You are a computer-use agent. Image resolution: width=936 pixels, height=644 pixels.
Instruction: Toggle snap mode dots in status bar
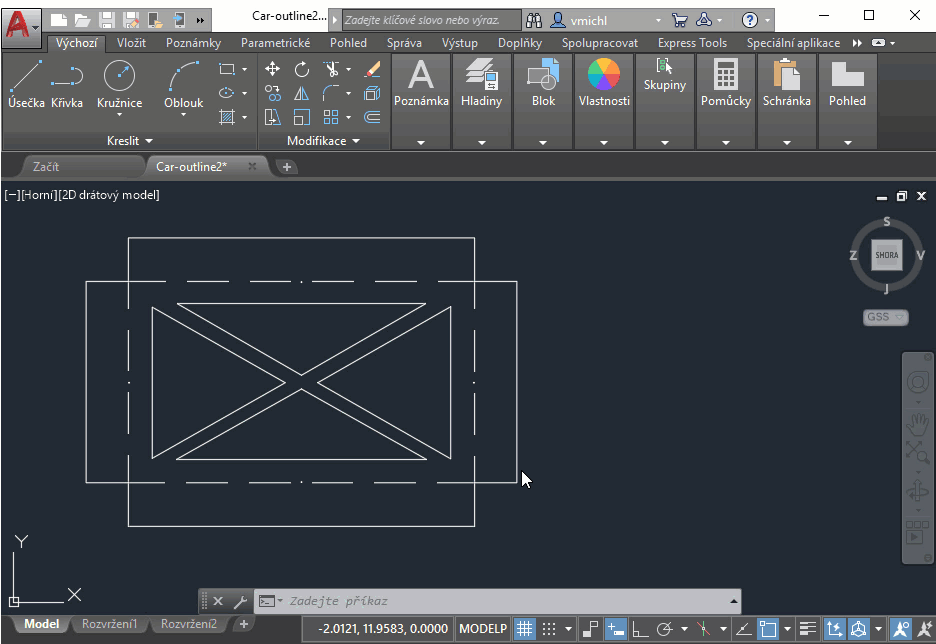click(549, 628)
